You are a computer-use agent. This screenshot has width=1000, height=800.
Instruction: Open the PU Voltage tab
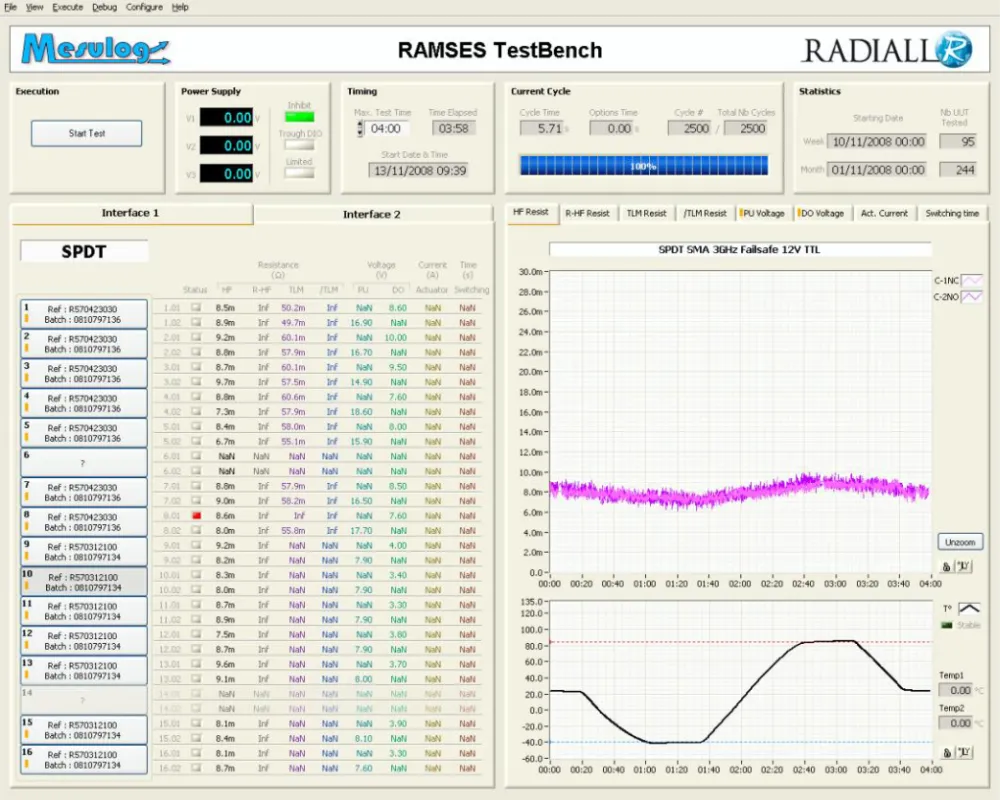tap(762, 213)
